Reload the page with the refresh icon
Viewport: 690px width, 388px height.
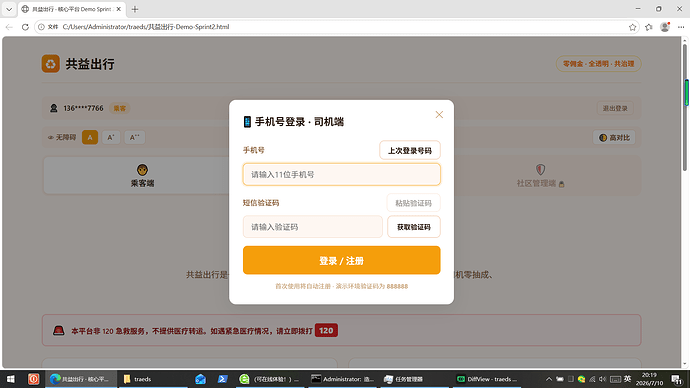click(25, 27)
